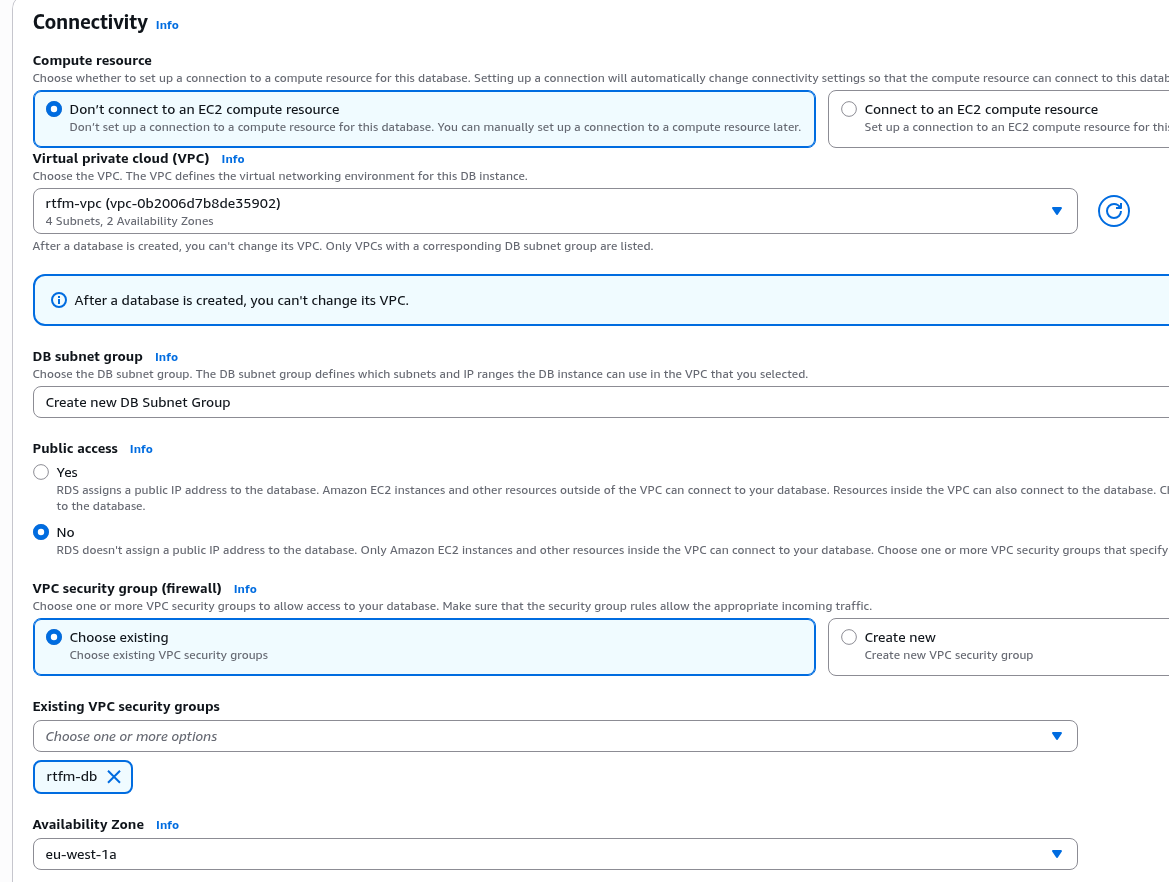Open Info link for VPC security group

click(245, 589)
